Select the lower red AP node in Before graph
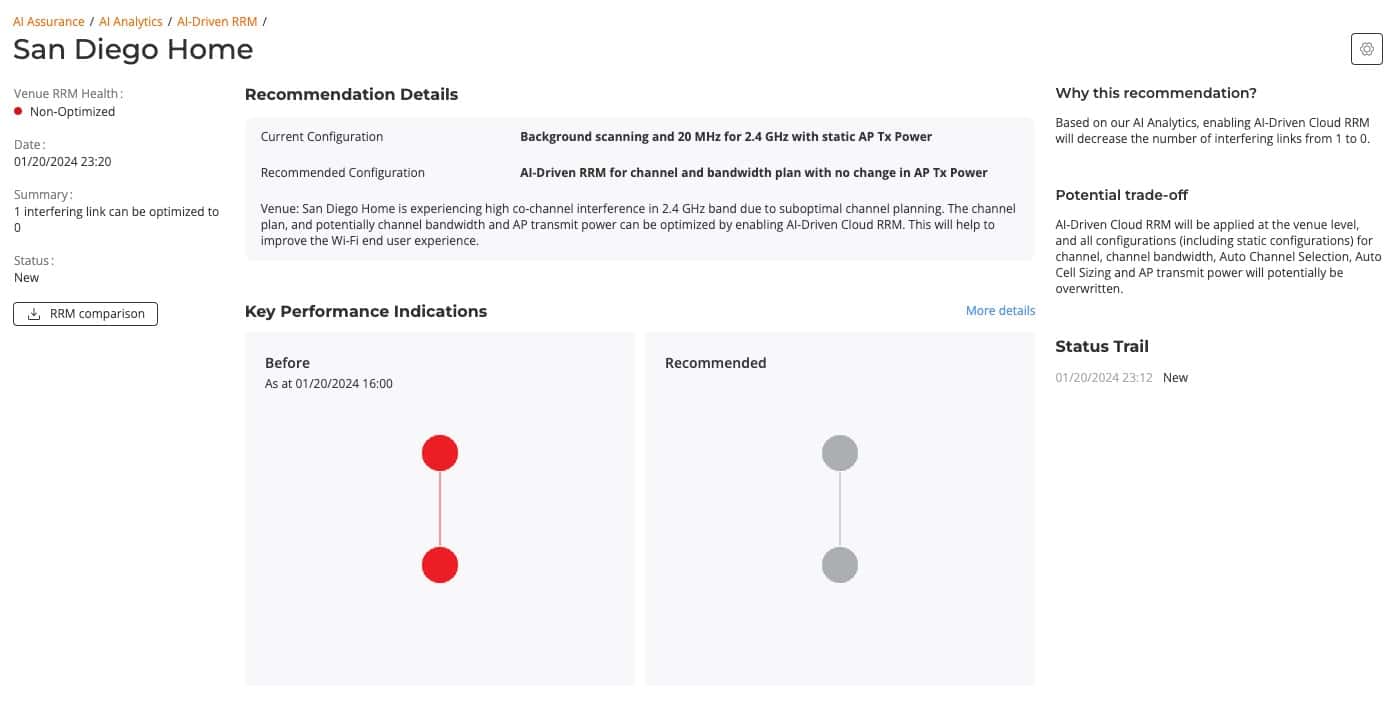This screenshot has width=1394, height=702. [x=440, y=565]
